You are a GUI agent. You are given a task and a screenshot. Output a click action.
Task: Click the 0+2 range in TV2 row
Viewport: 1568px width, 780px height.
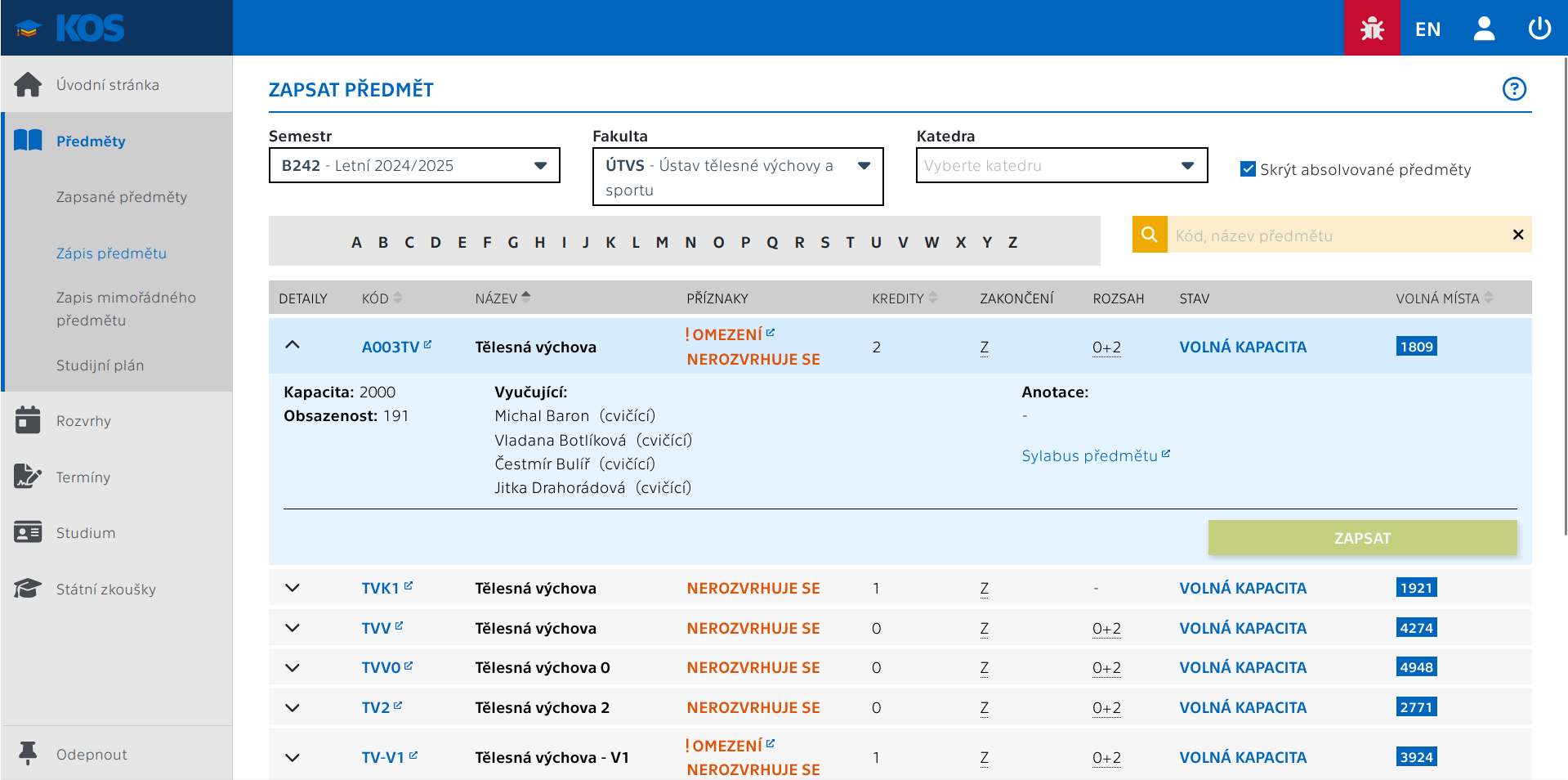pos(1106,707)
